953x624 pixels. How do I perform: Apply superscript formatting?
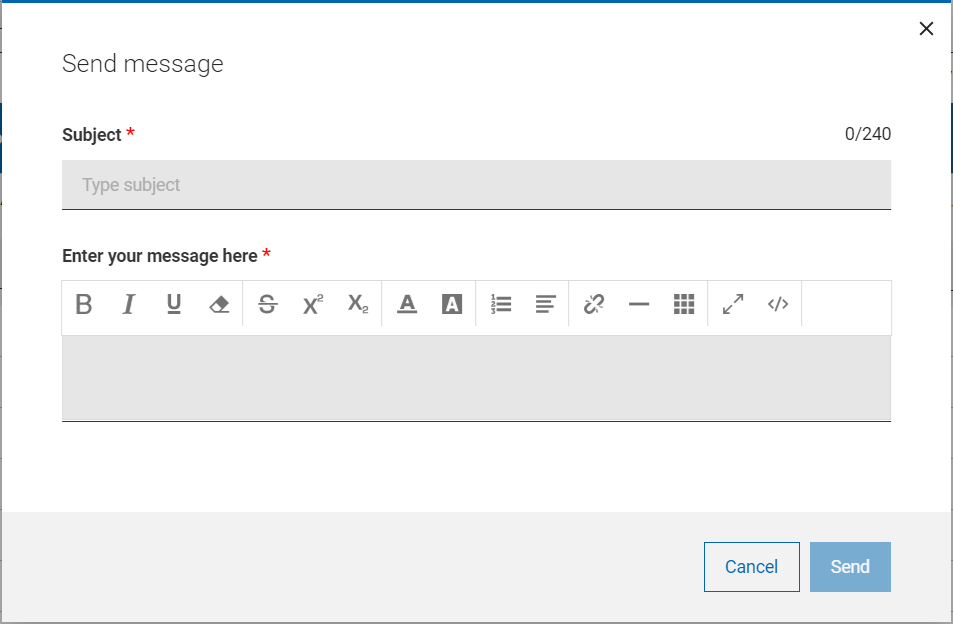coord(311,305)
